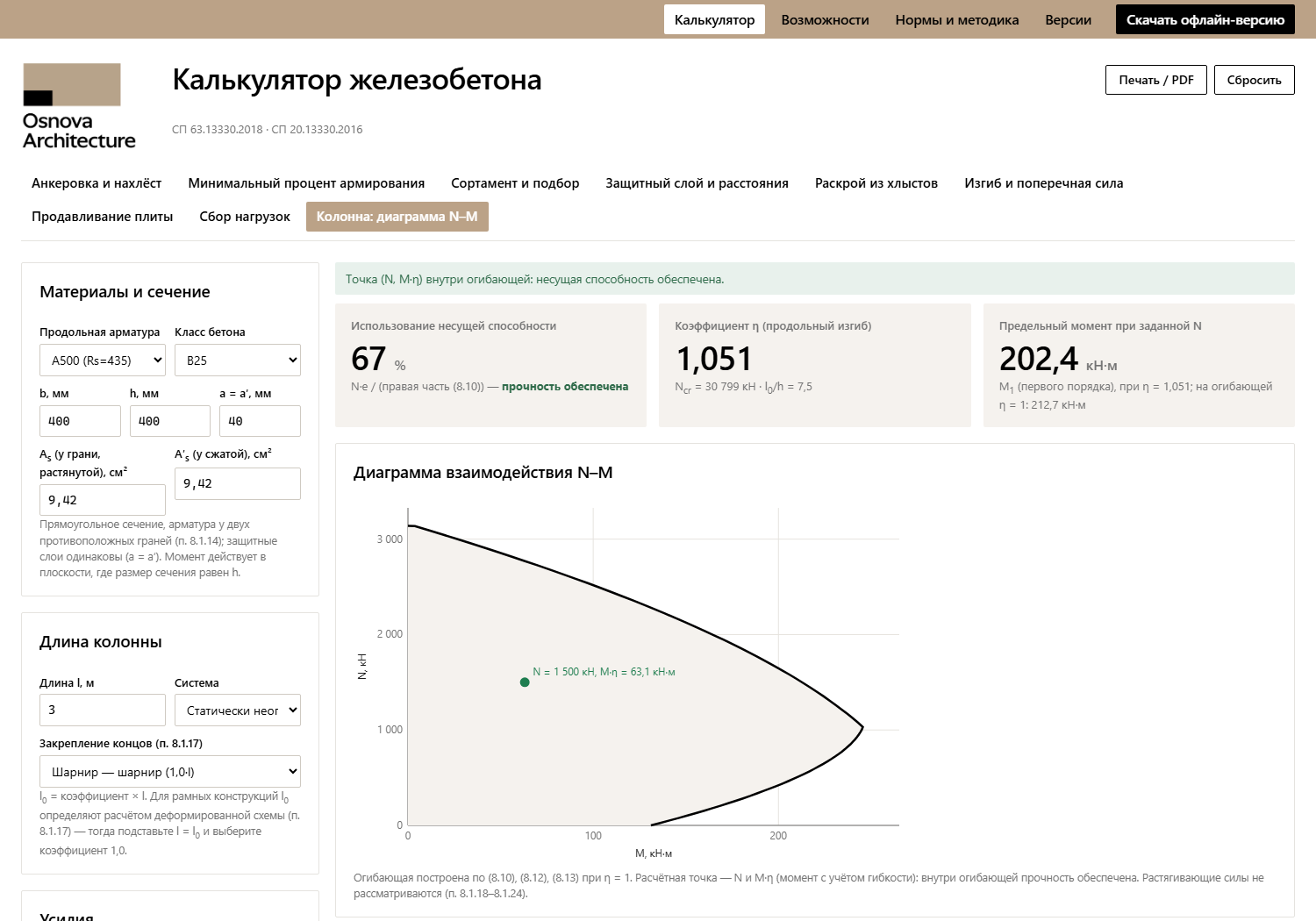The image size is (1316, 921).
Task: Go to Нормы и методика page
Action: point(957,19)
